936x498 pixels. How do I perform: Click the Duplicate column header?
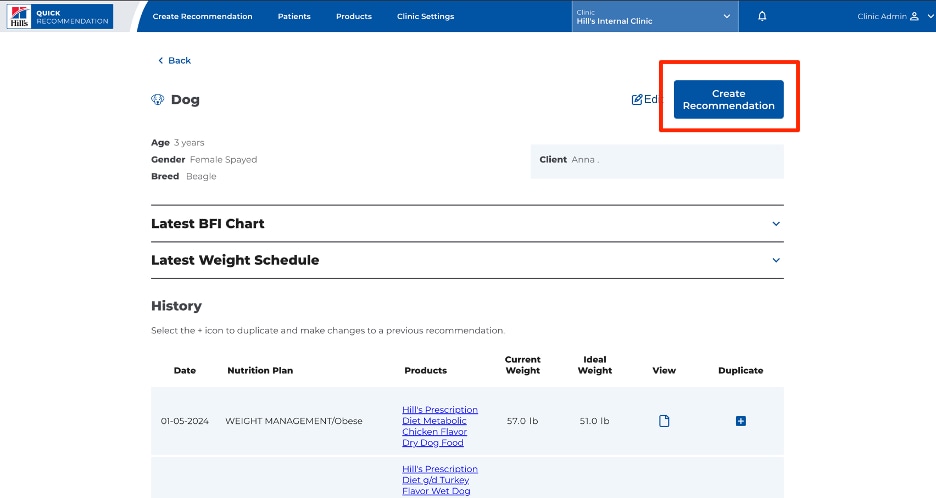(x=740, y=370)
